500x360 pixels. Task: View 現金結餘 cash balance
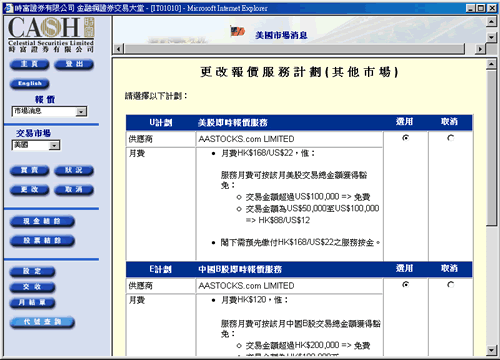tap(42, 221)
